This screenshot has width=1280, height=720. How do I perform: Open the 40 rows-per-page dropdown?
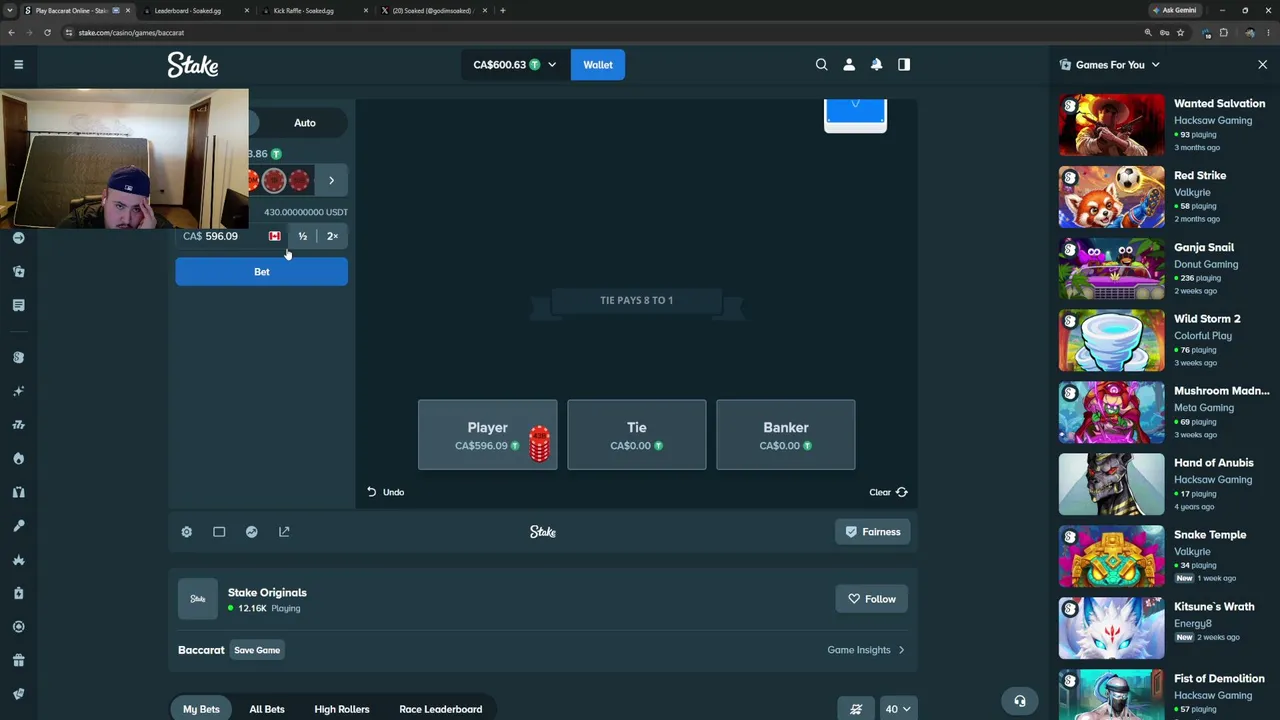click(x=897, y=709)
